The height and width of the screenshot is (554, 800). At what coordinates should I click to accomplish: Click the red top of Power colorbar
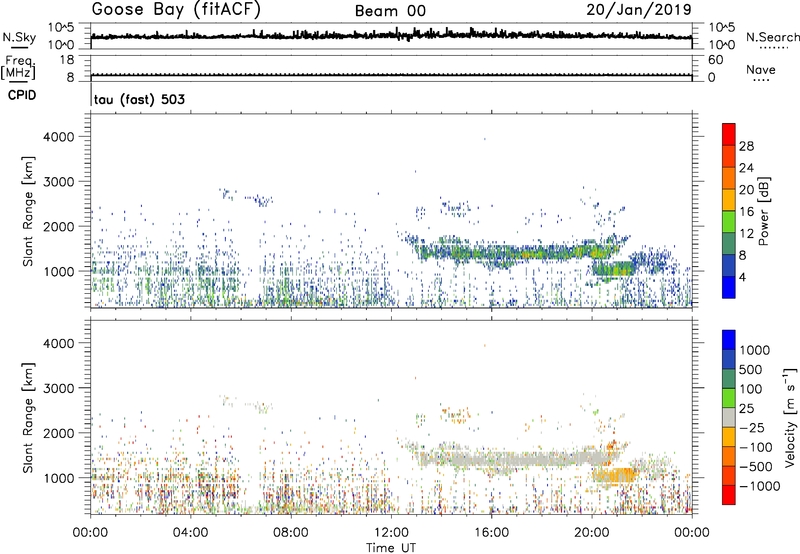coord(729,134)
